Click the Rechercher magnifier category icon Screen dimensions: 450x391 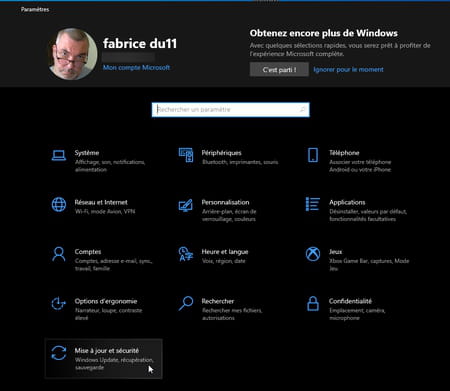[186, 303]
